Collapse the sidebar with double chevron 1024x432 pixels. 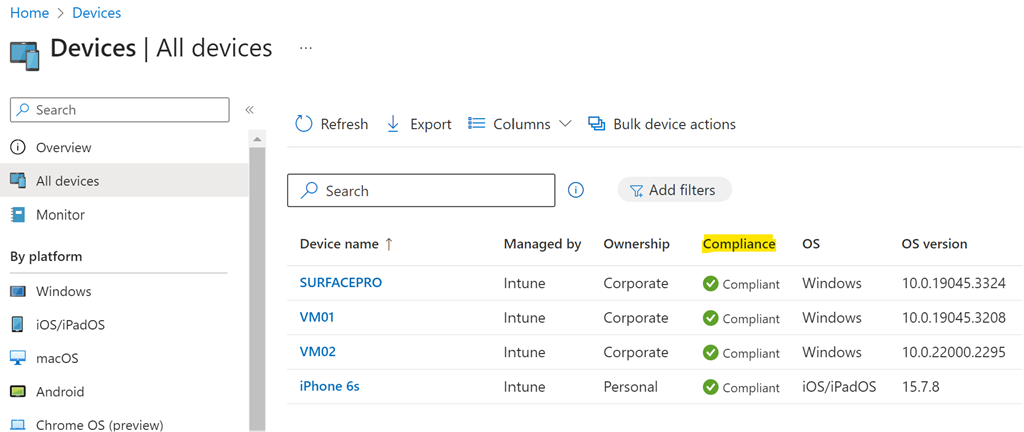coord(250,110)
